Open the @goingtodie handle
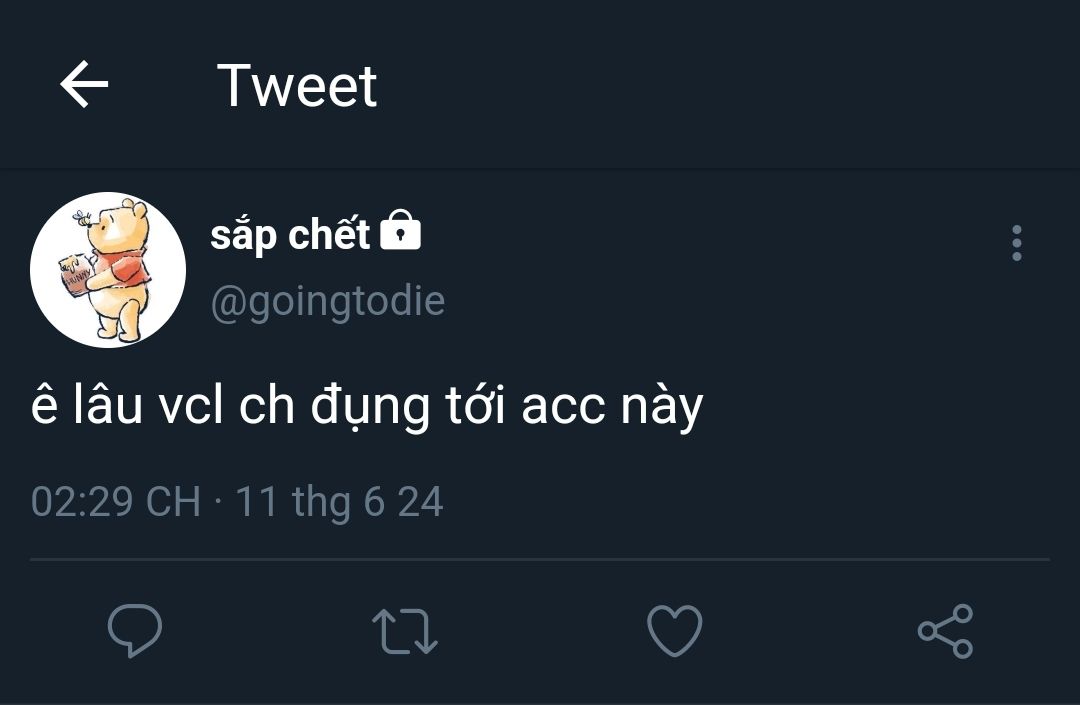The image size is (1080, 705). 327,301
